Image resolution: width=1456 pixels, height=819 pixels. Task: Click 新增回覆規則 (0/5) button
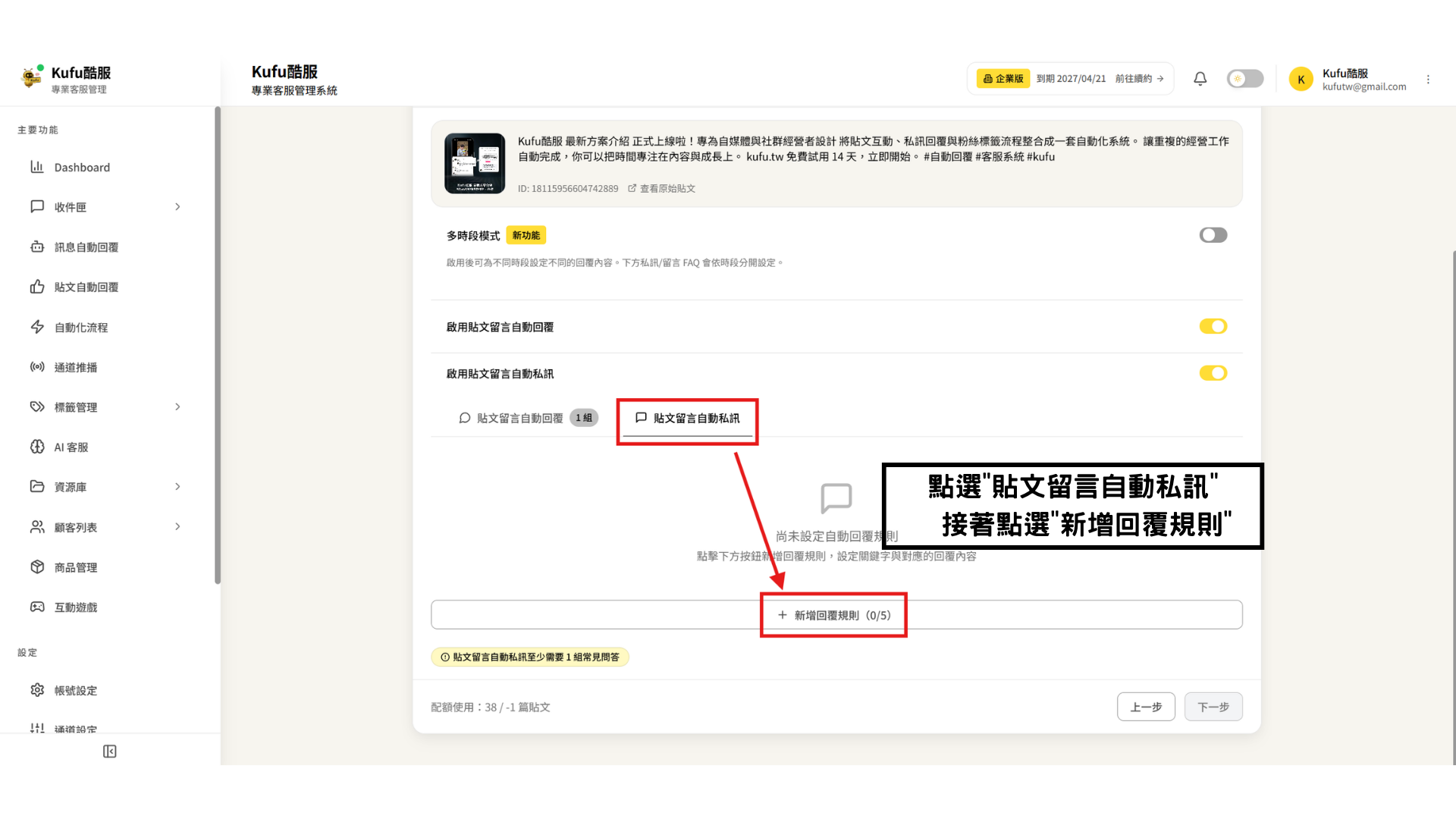836,614
